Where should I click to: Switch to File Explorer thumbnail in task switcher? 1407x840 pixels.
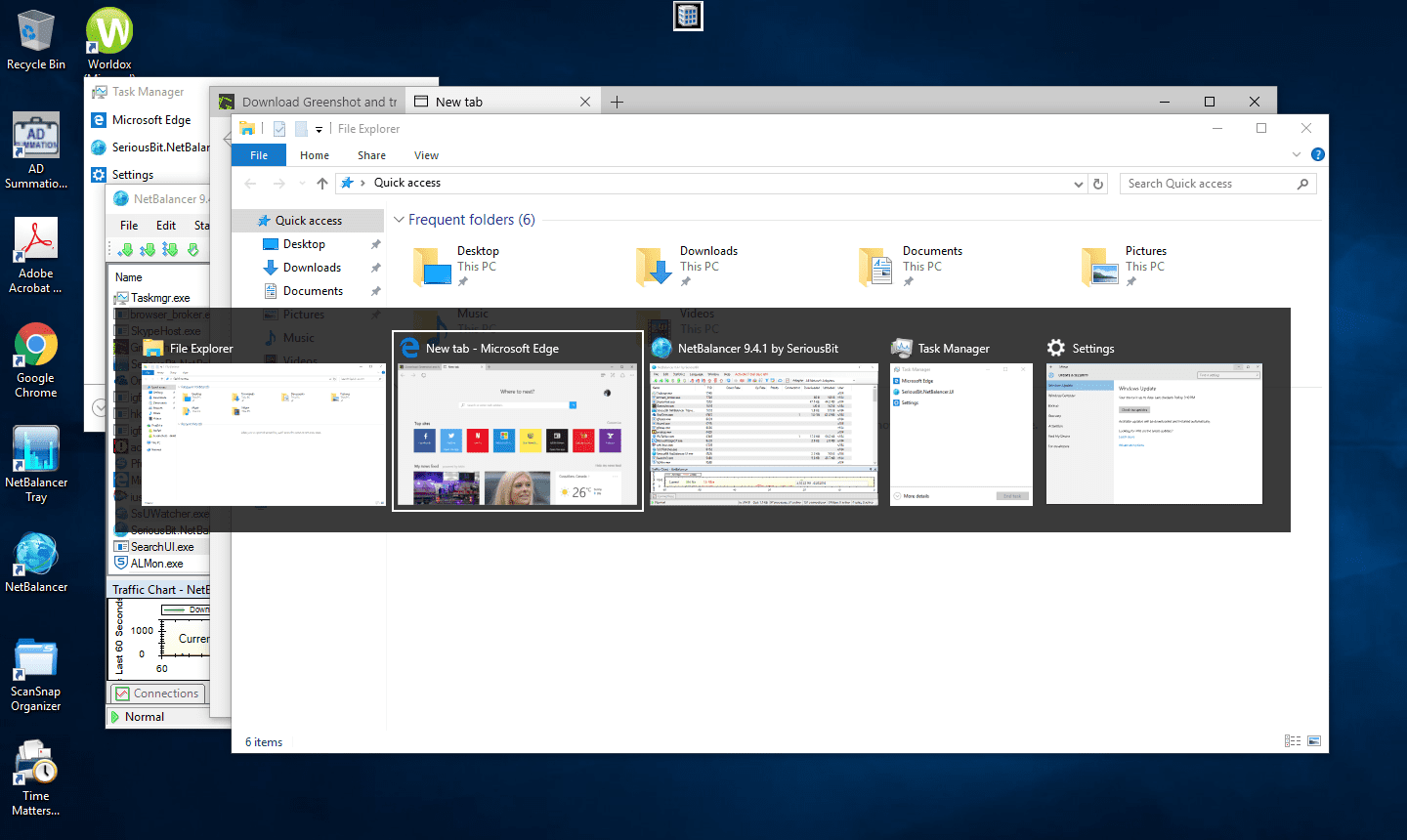pyautogui.click(x=264, y=434)
